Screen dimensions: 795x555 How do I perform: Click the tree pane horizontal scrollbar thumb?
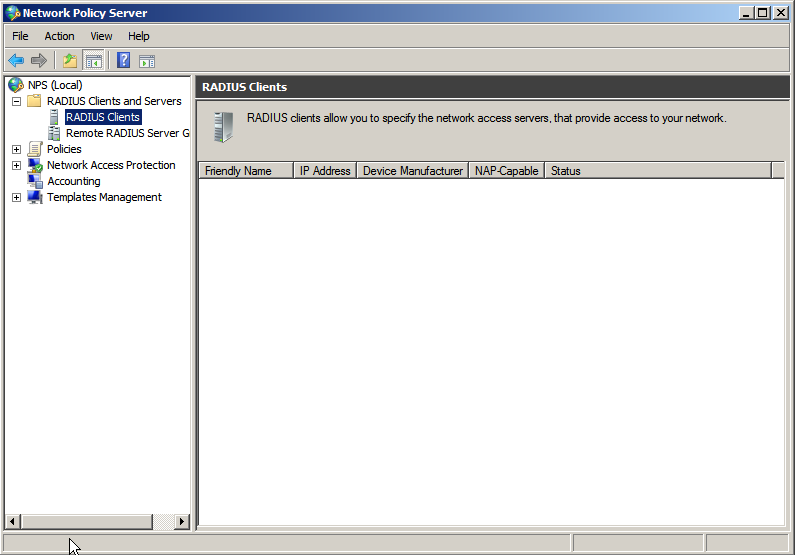point(86,521)
